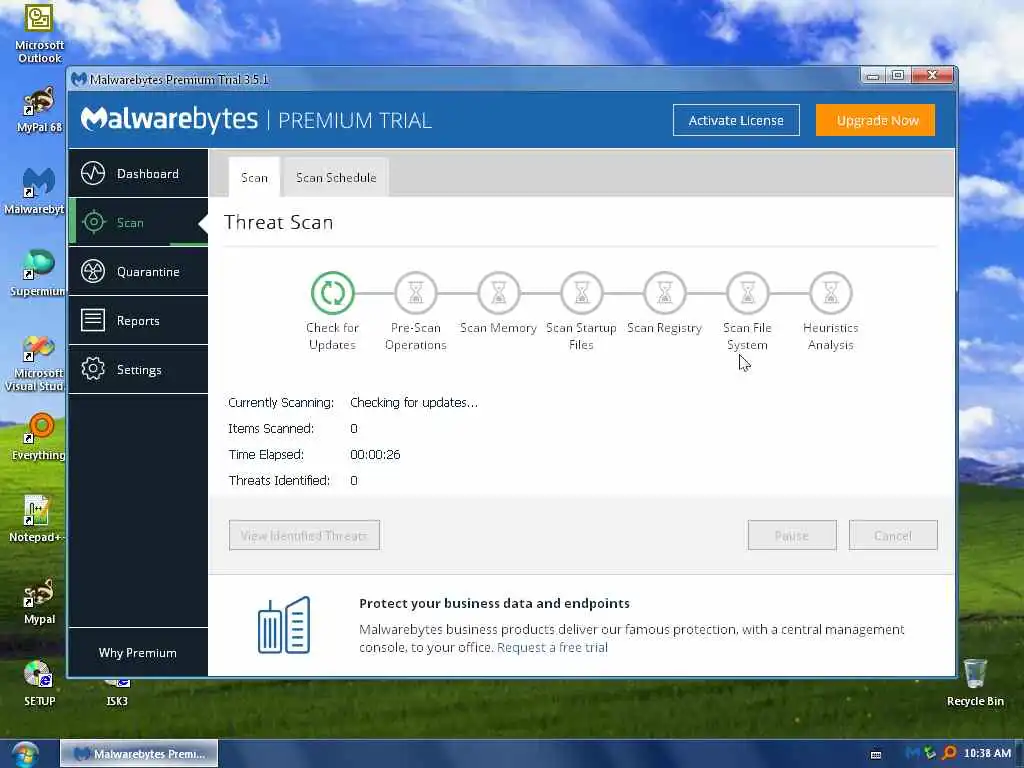The width and height of the screenshot is (1024, 768).
Task: Click the Items Scanned label
Action: (271, 428)
